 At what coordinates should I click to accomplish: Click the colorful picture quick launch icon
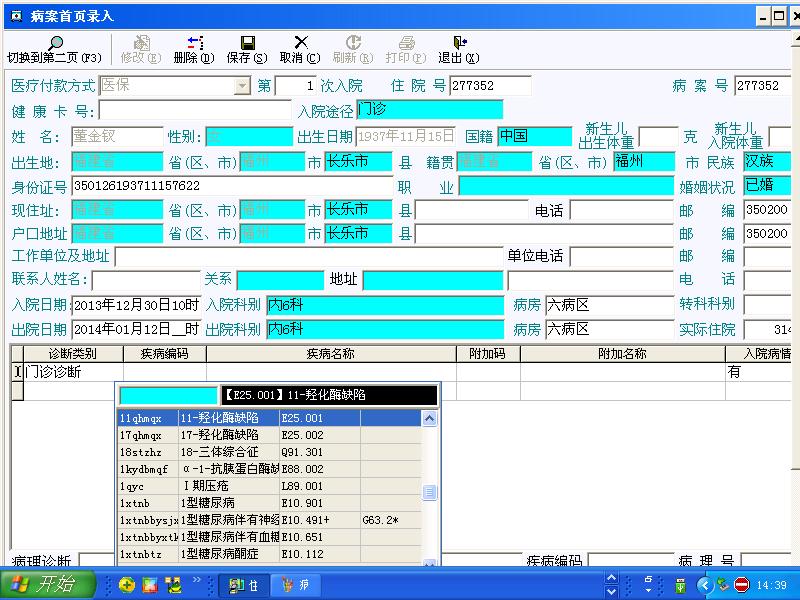click(150, 585)
